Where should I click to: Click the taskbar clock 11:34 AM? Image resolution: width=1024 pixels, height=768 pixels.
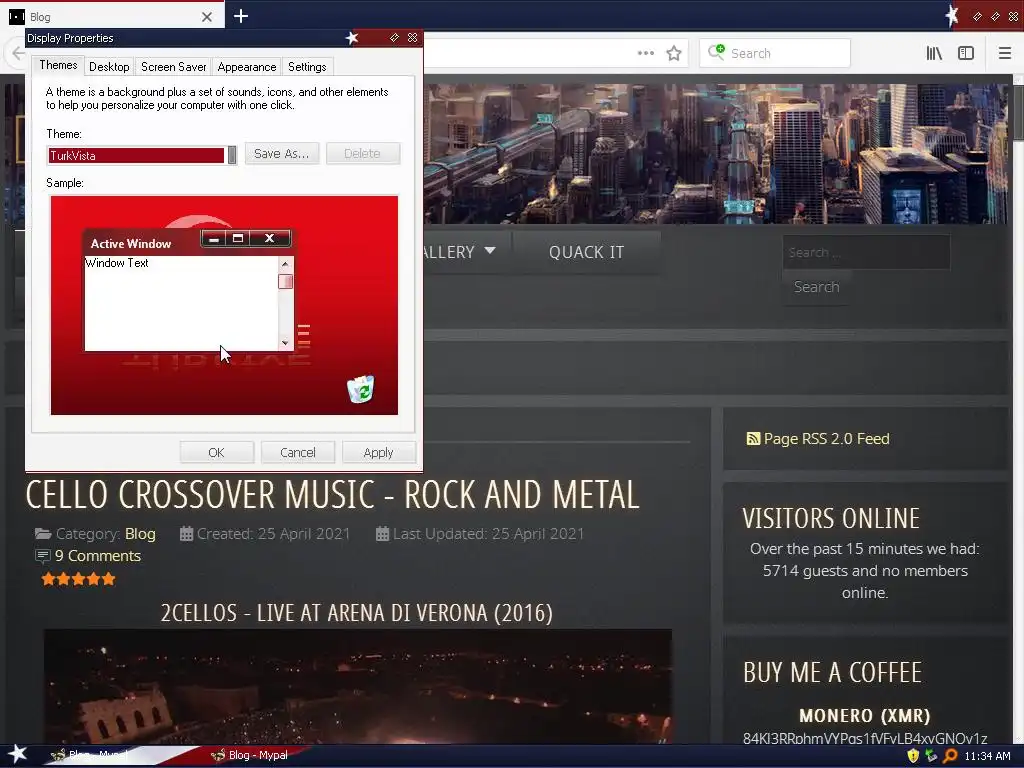pos(987,756)
